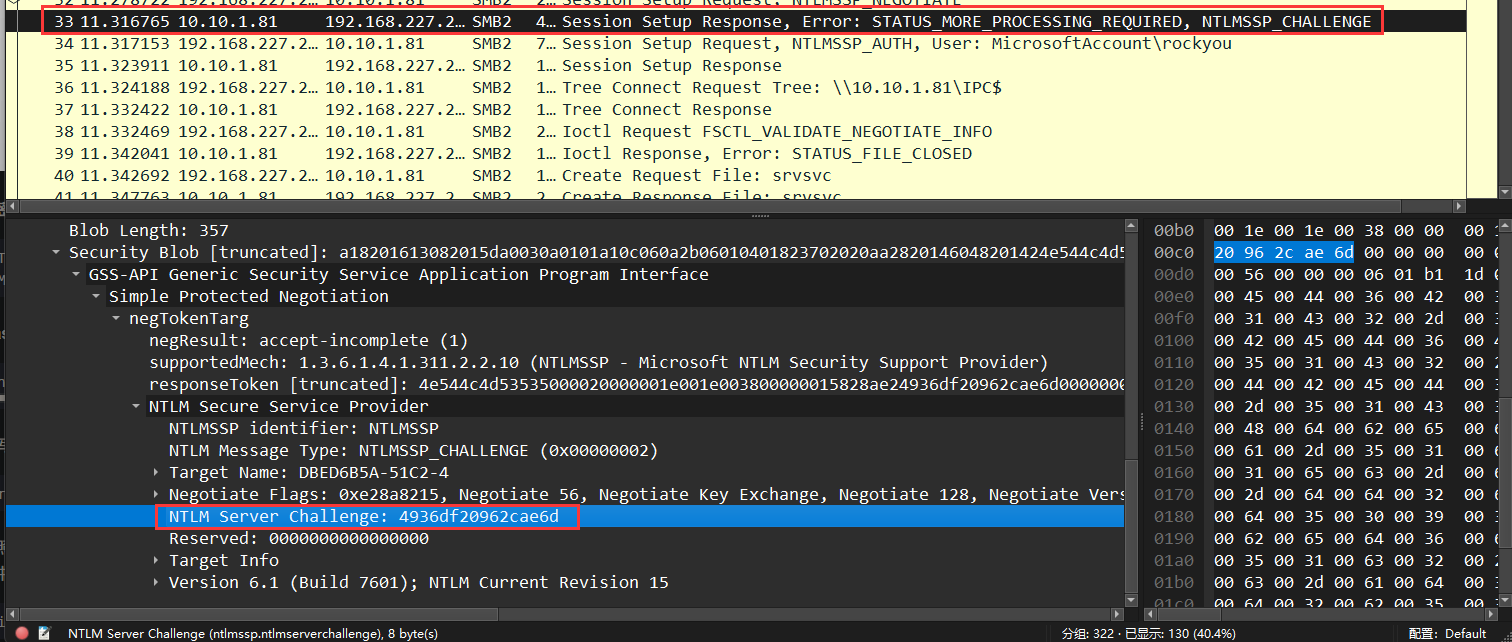Expand the Negotiate Flags field
This screenshot has width=1512, height=642.
[156, 495]
